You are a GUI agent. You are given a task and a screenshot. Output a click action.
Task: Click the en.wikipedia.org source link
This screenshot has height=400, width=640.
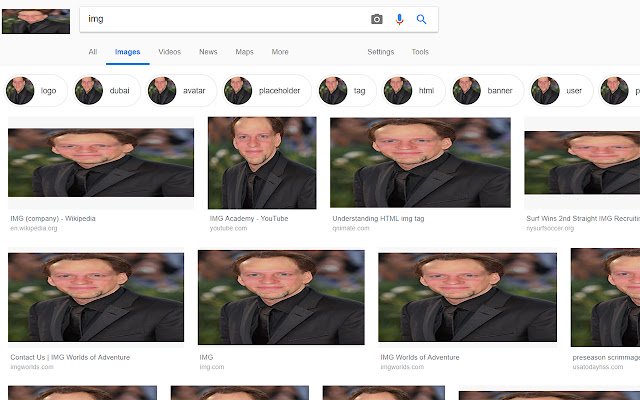tap(33, 228)
